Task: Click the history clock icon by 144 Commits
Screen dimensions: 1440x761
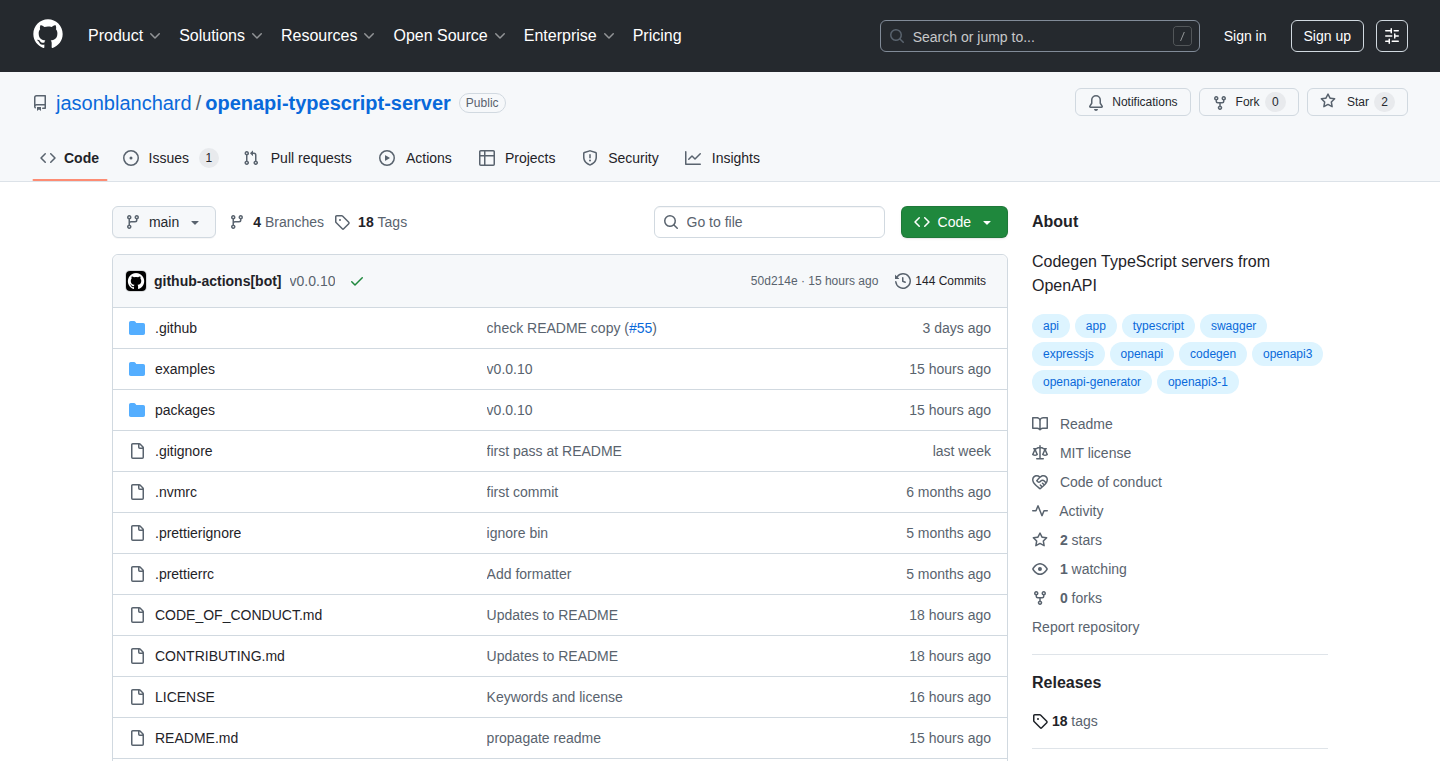Action: coord(903,281)
